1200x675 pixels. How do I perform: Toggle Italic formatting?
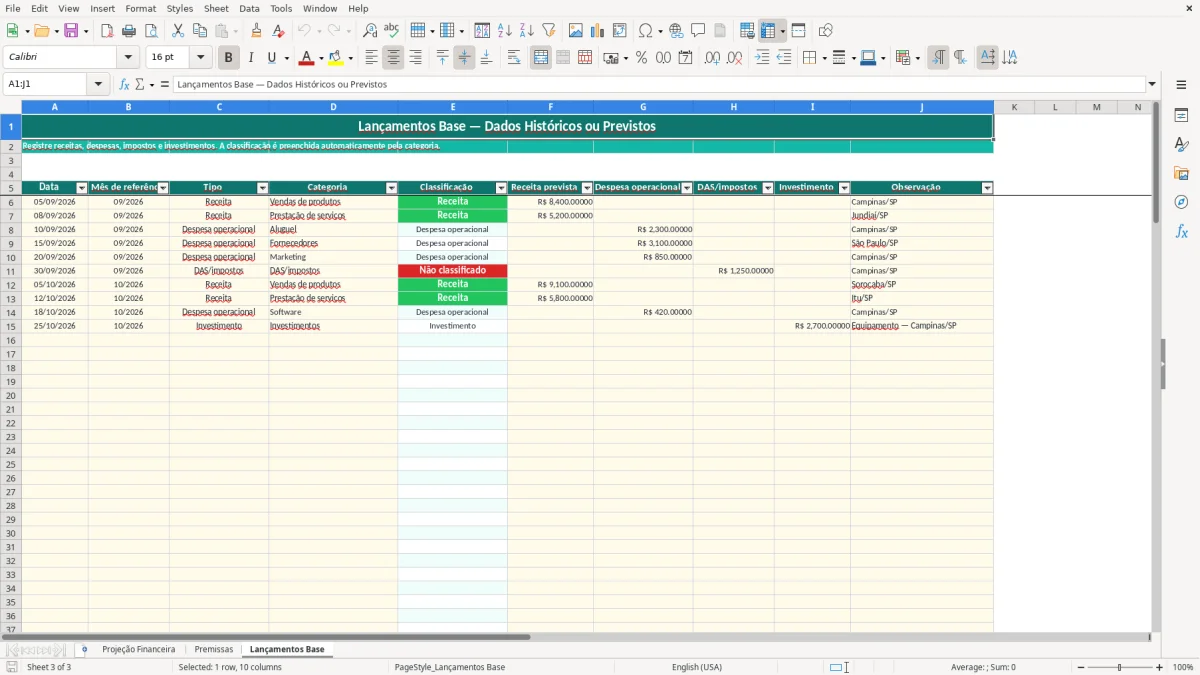pyautogui.click(x=251, y=58)
